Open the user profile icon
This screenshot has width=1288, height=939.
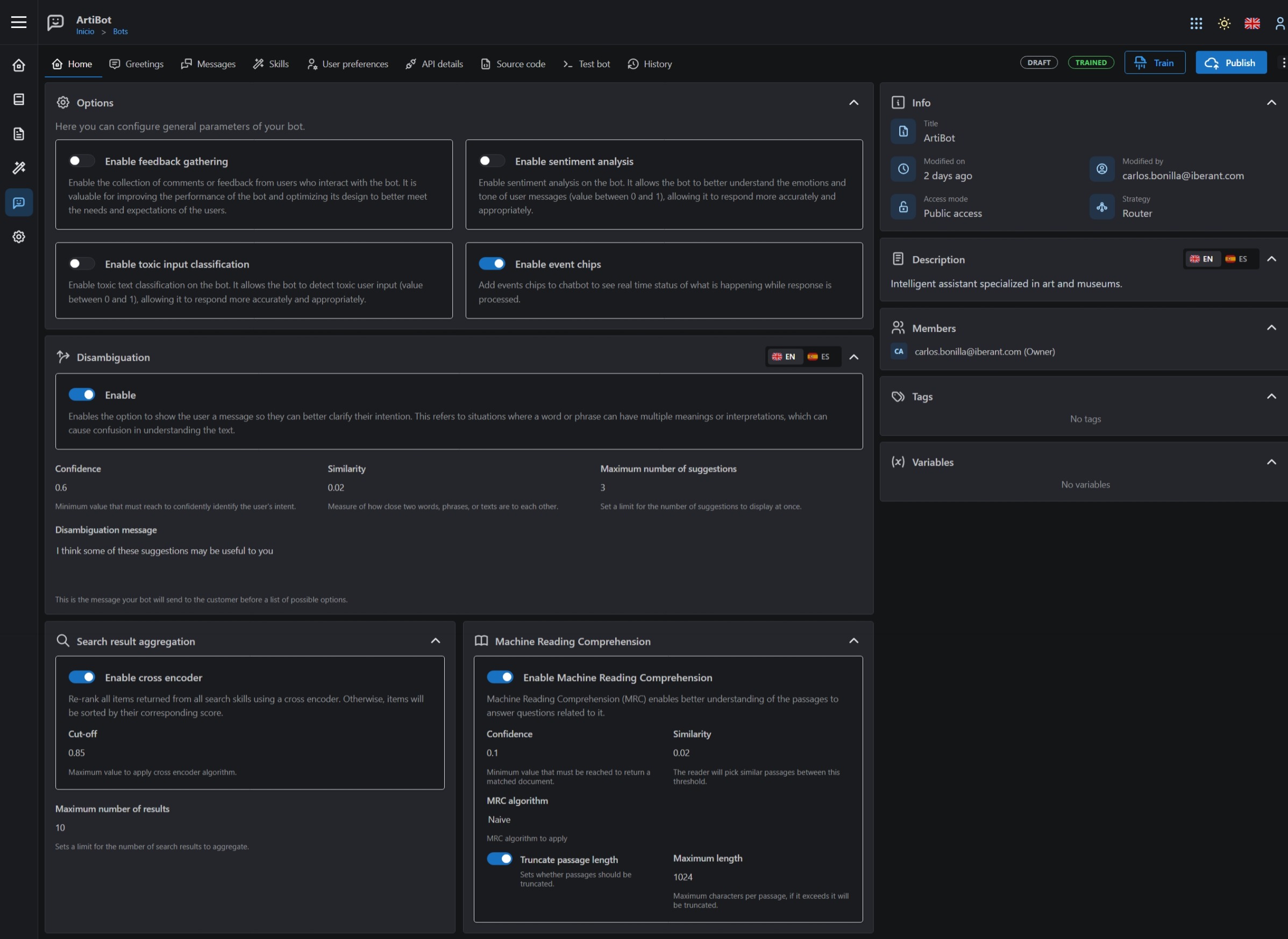click(1280, 23)
